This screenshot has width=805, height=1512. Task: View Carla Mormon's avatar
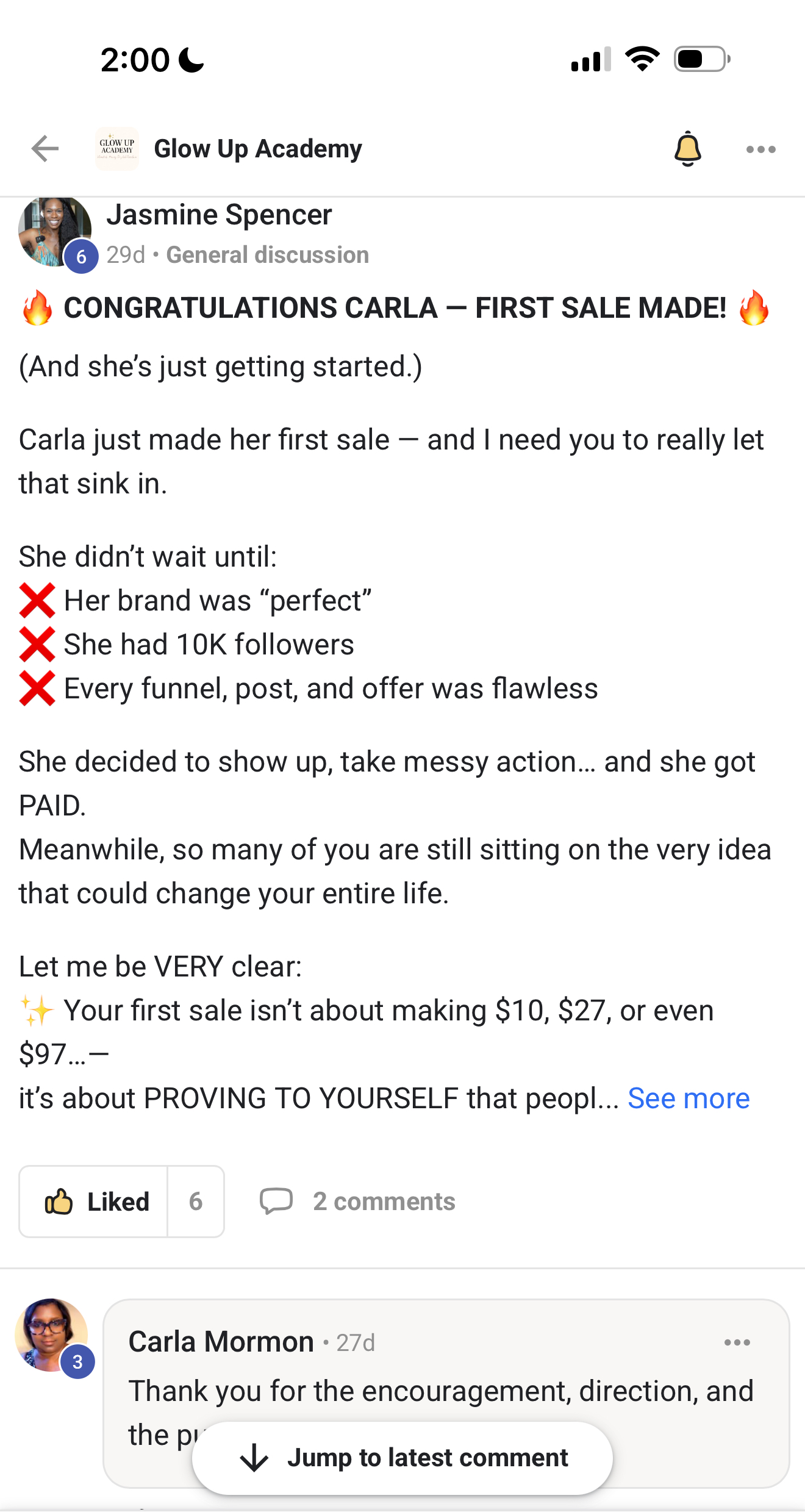point(51,1335)
